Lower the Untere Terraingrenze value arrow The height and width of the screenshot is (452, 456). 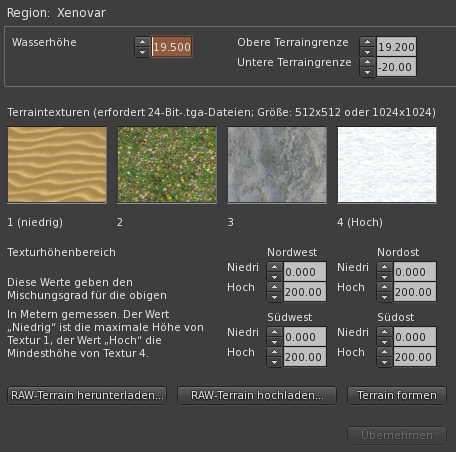367,72
